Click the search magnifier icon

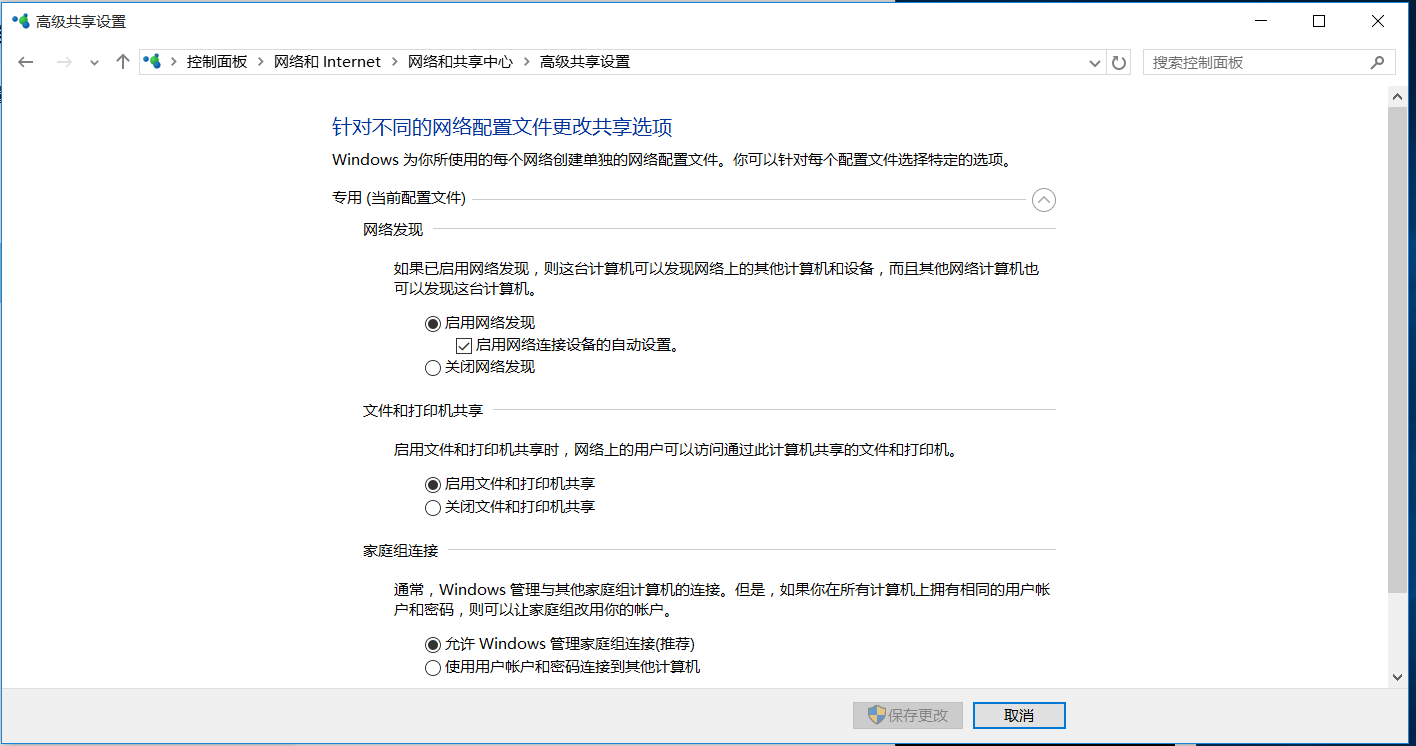(x=1377, y=62)
